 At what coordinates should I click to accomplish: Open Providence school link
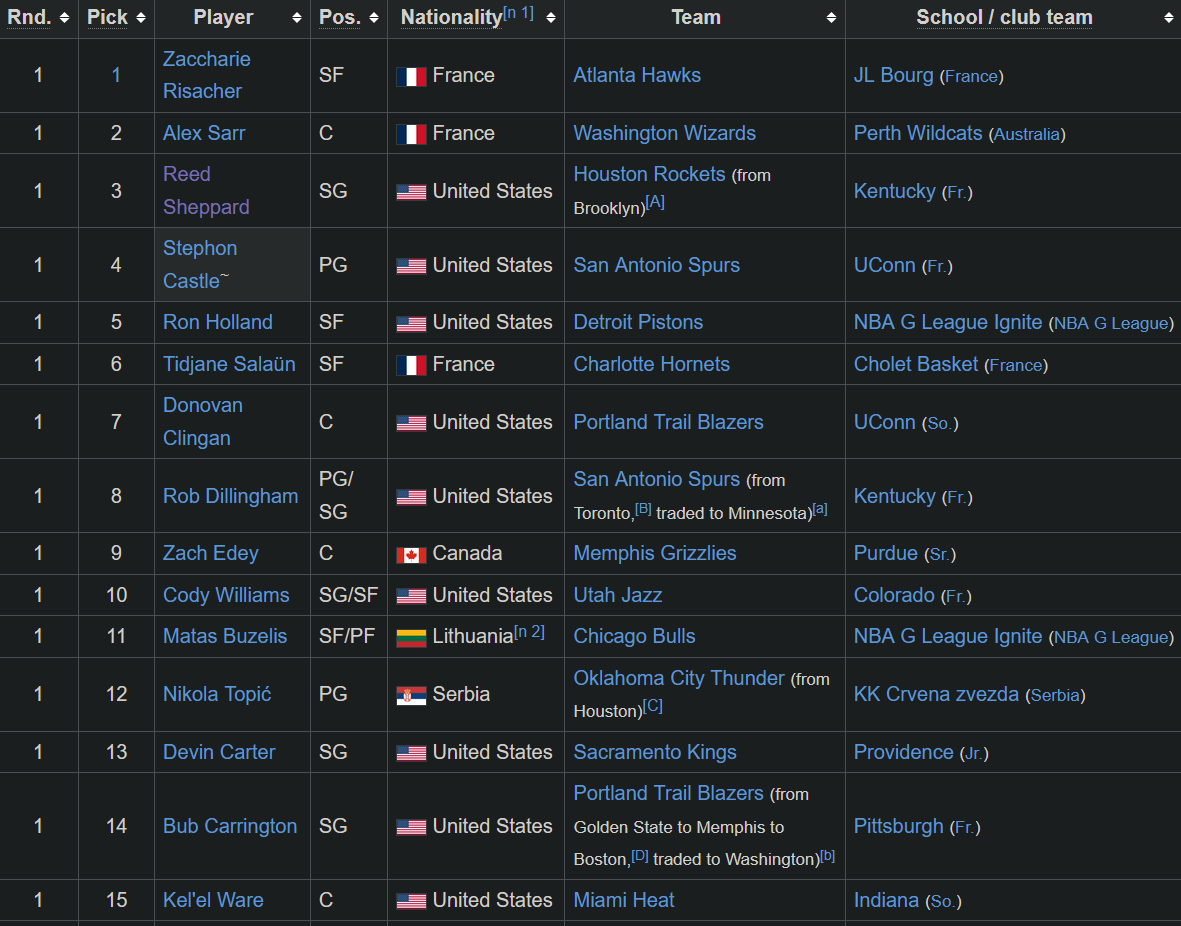903,752
